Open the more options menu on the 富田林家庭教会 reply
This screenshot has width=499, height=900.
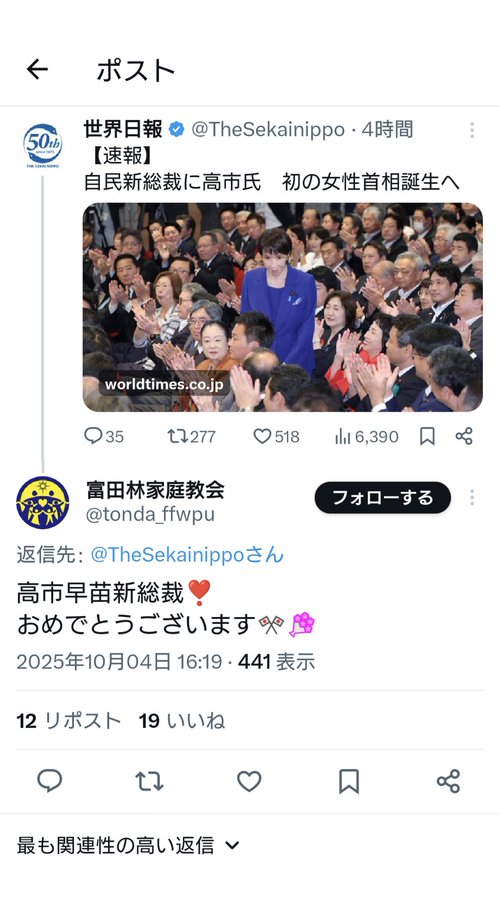click(471, 498)
